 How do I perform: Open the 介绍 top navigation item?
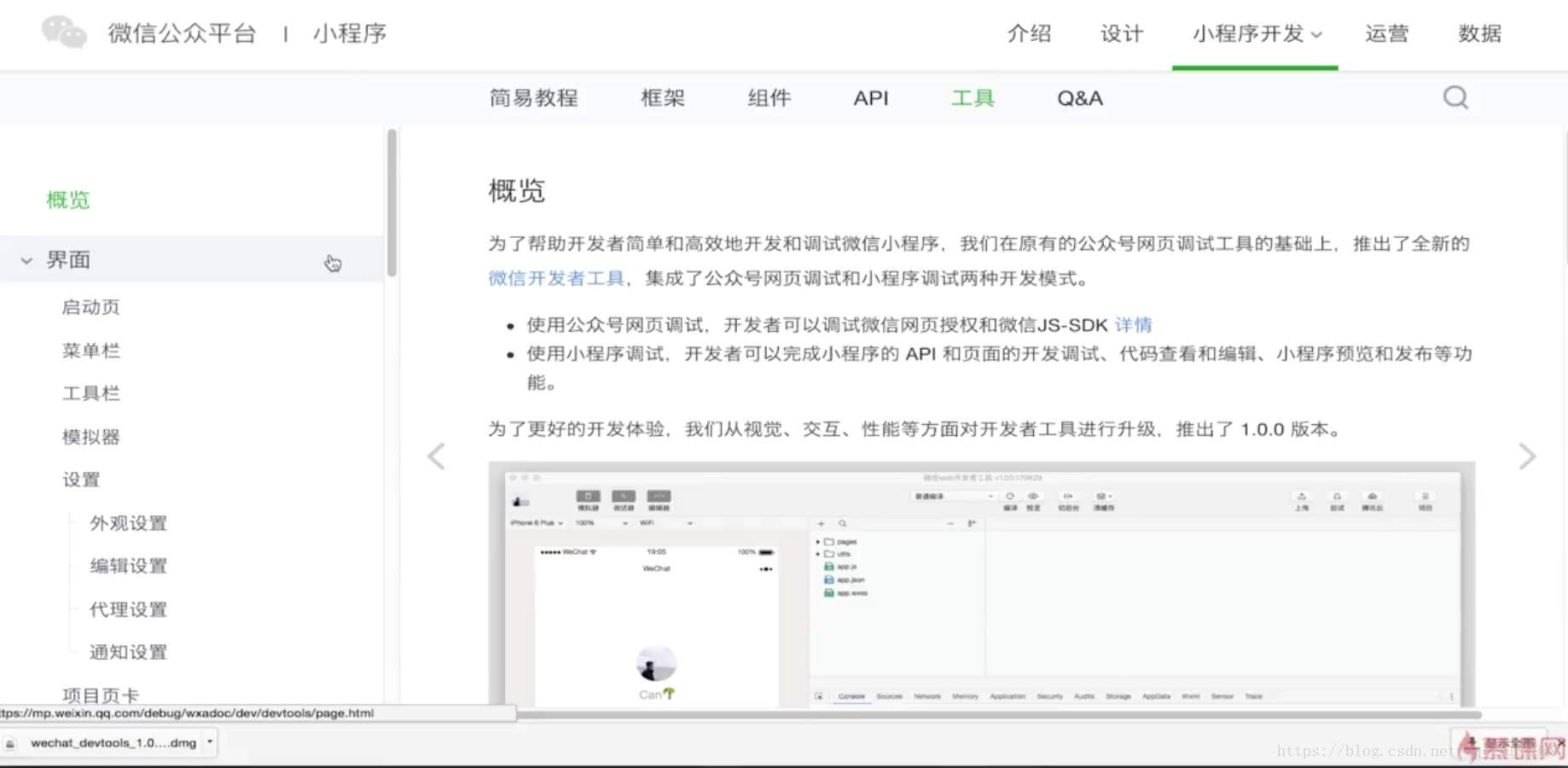tap(1029, 33)
